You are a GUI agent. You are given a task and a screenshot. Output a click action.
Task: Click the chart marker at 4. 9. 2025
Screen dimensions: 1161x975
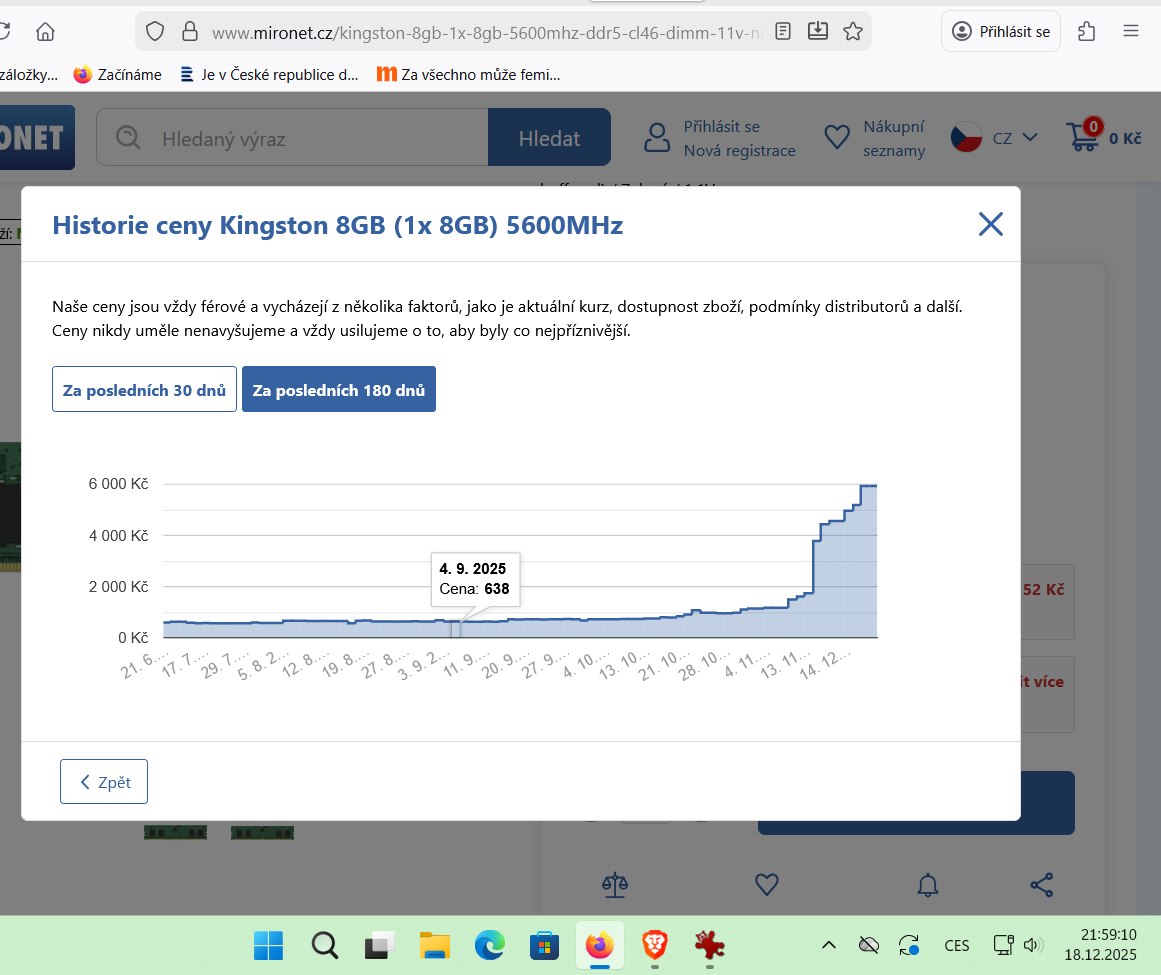(455, 628)
